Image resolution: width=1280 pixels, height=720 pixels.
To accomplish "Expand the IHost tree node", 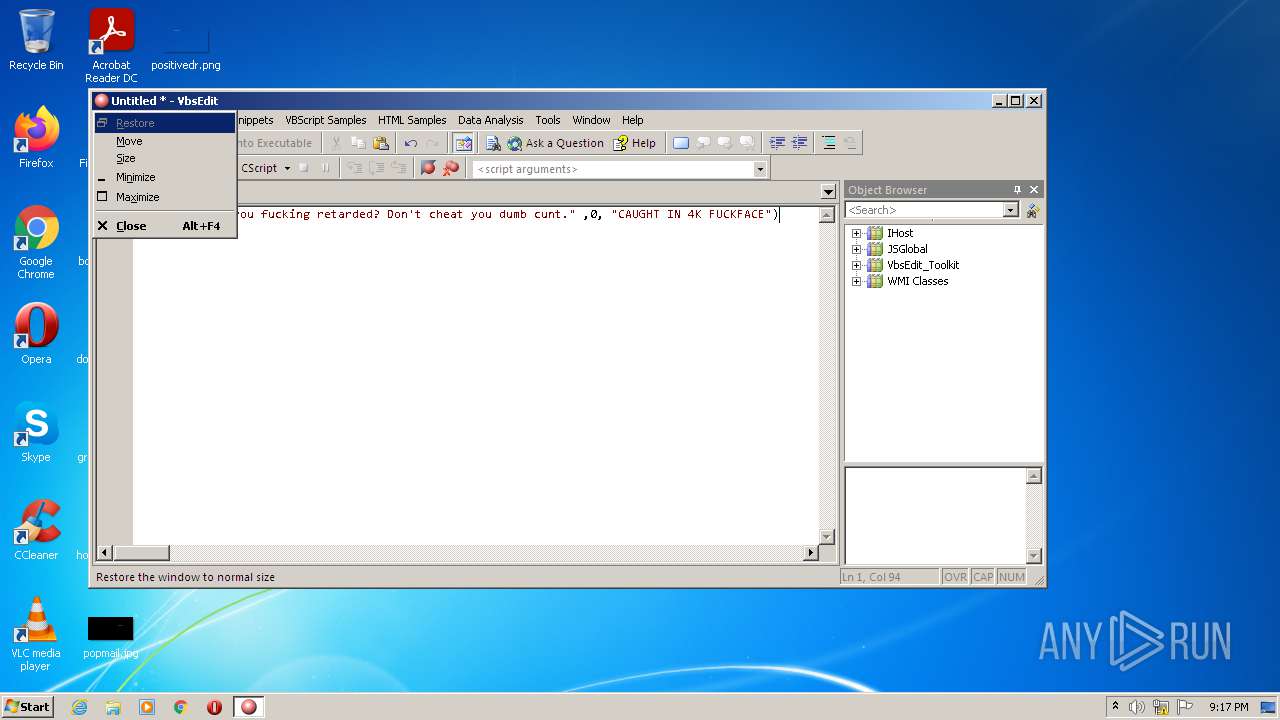I will click(x=856, y=233).
